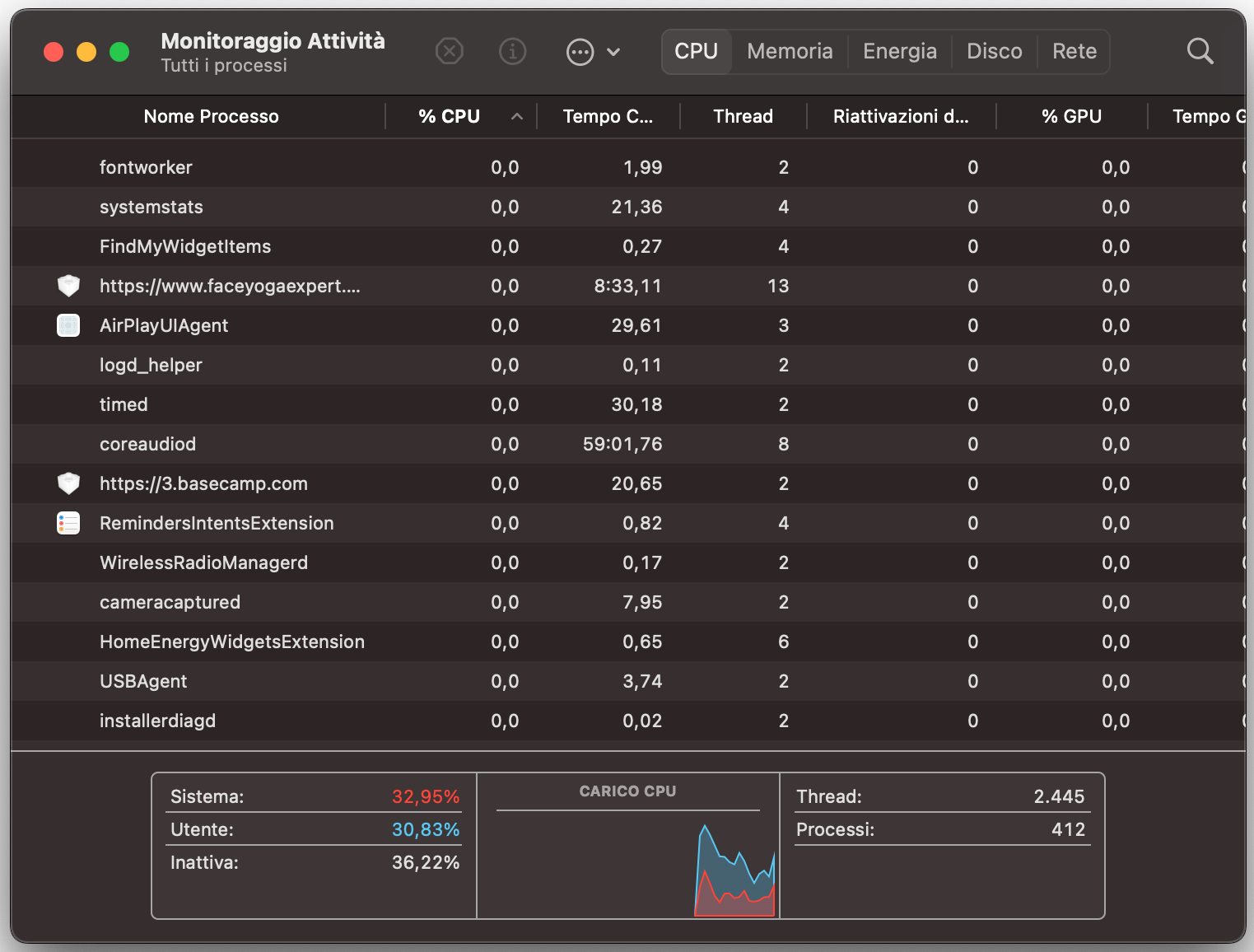Click the AirPlayUIAgent app icon
The width and height of the screenshot is (1254, 952).
(x=68, y=325)
